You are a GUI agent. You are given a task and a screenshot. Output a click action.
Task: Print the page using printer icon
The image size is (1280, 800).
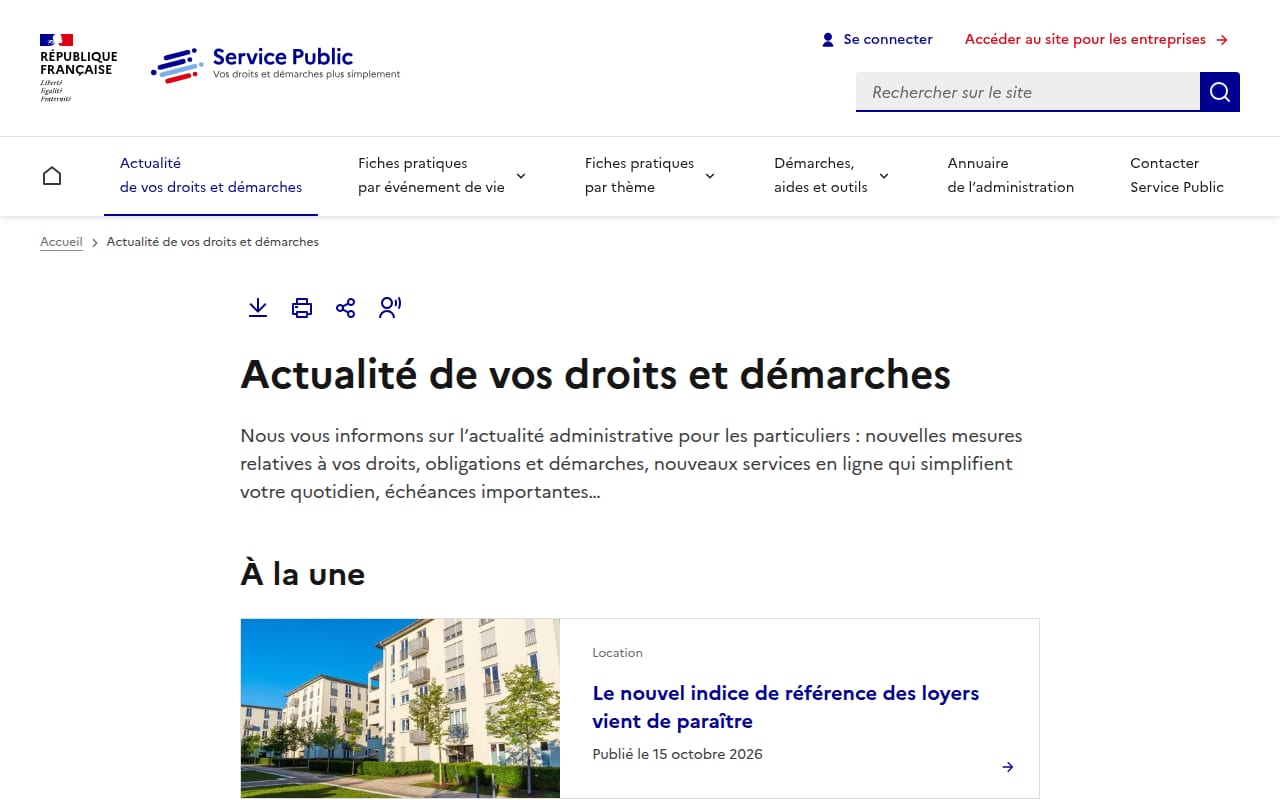click(302, 308)
